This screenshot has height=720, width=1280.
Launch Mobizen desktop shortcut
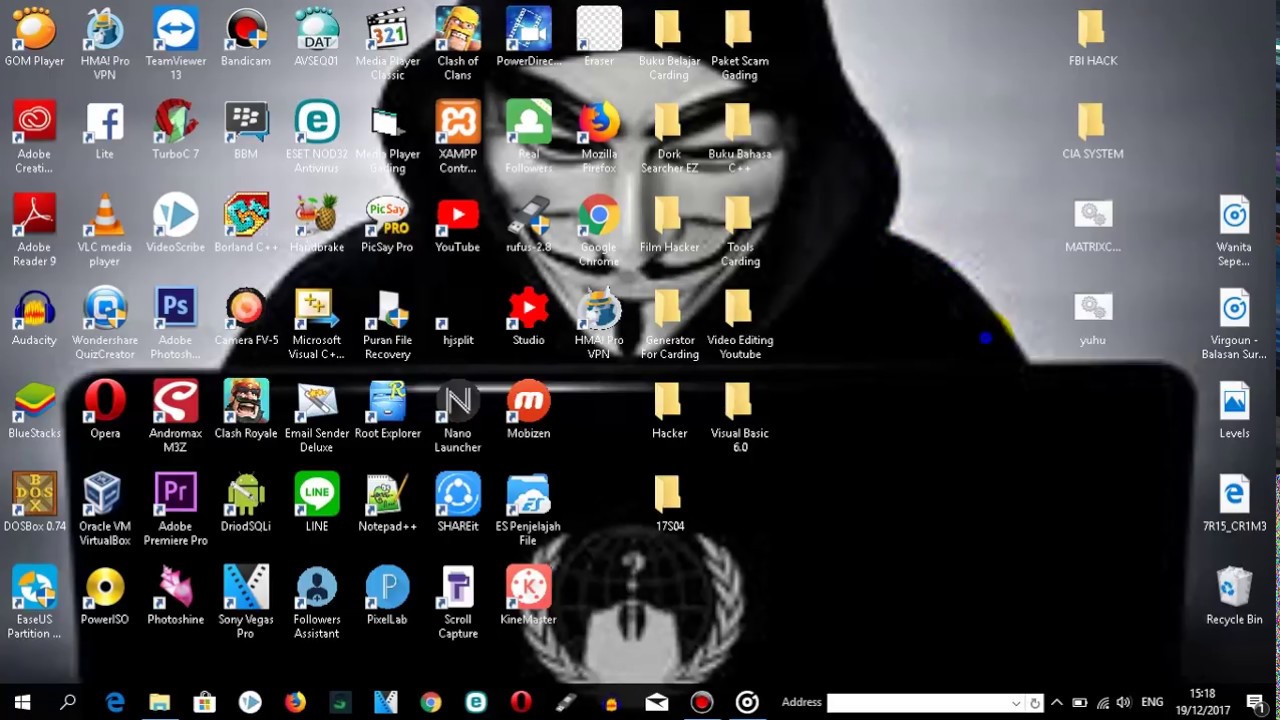click(x=528, y=409)
